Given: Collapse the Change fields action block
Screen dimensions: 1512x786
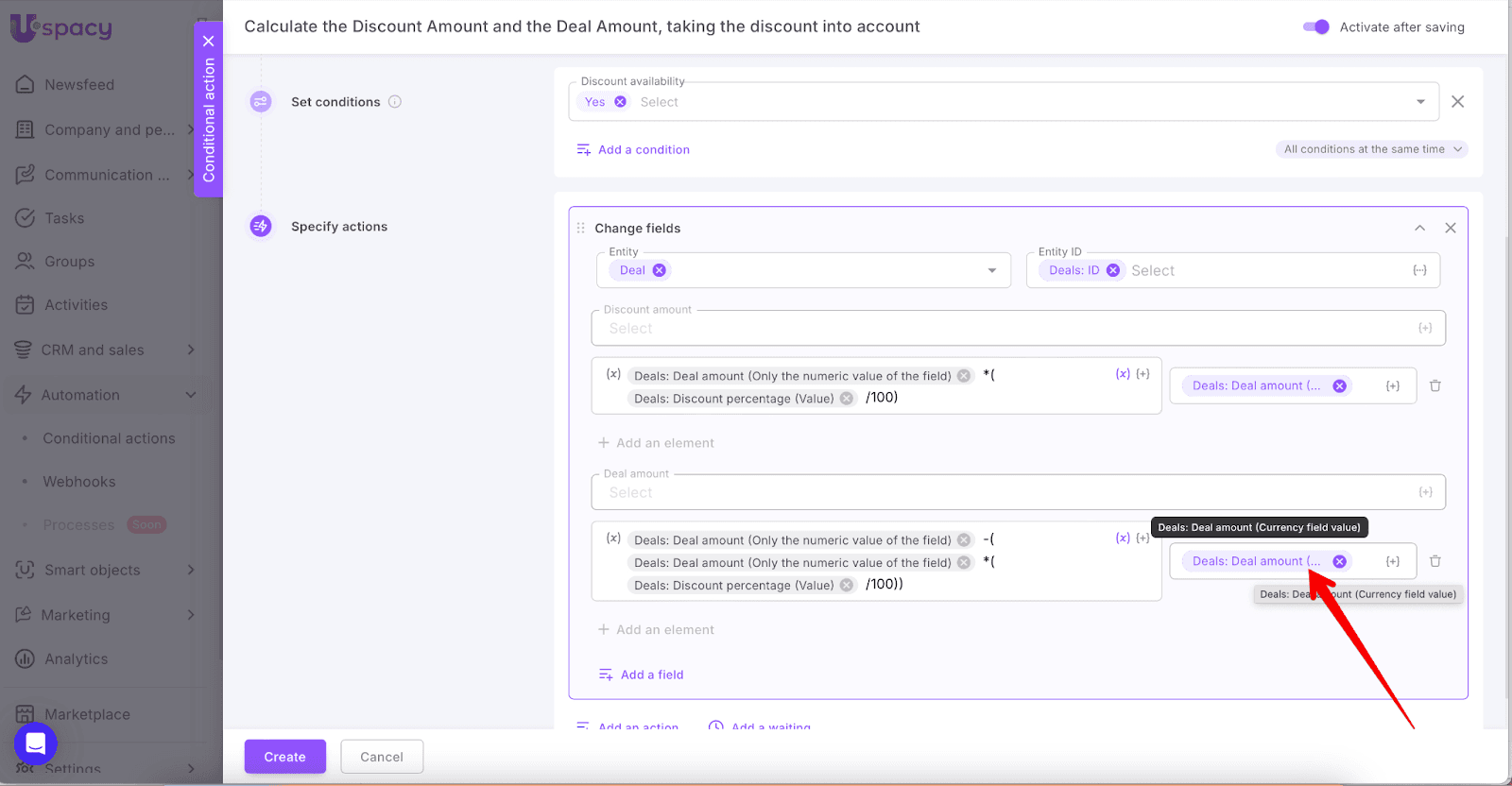Looking at the screenshot, I should click(1419, 228).
